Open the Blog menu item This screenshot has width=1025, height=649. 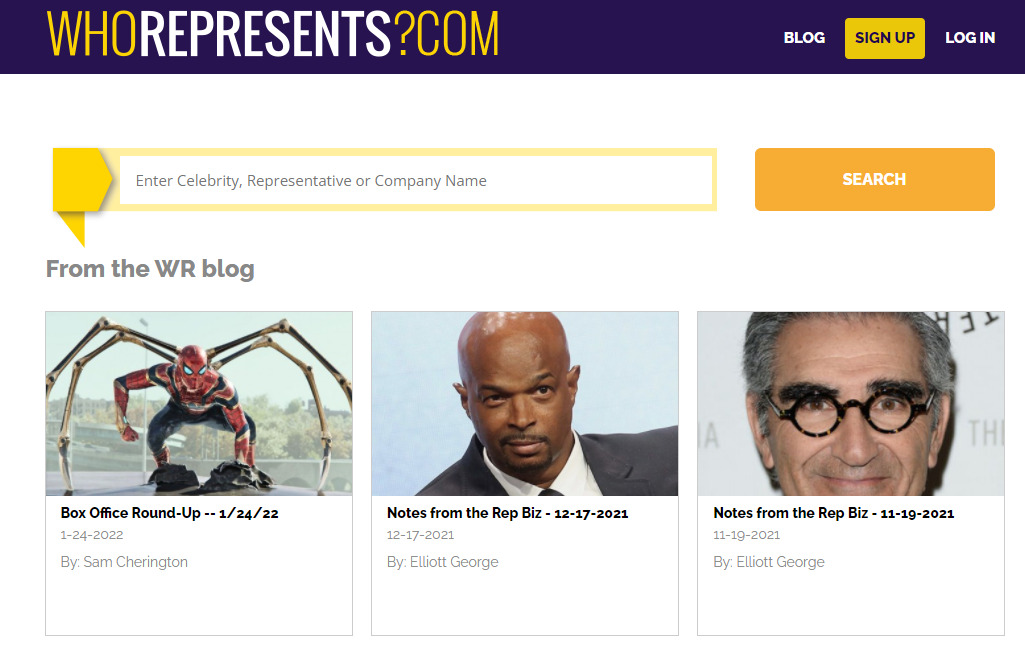click(804, 38)
